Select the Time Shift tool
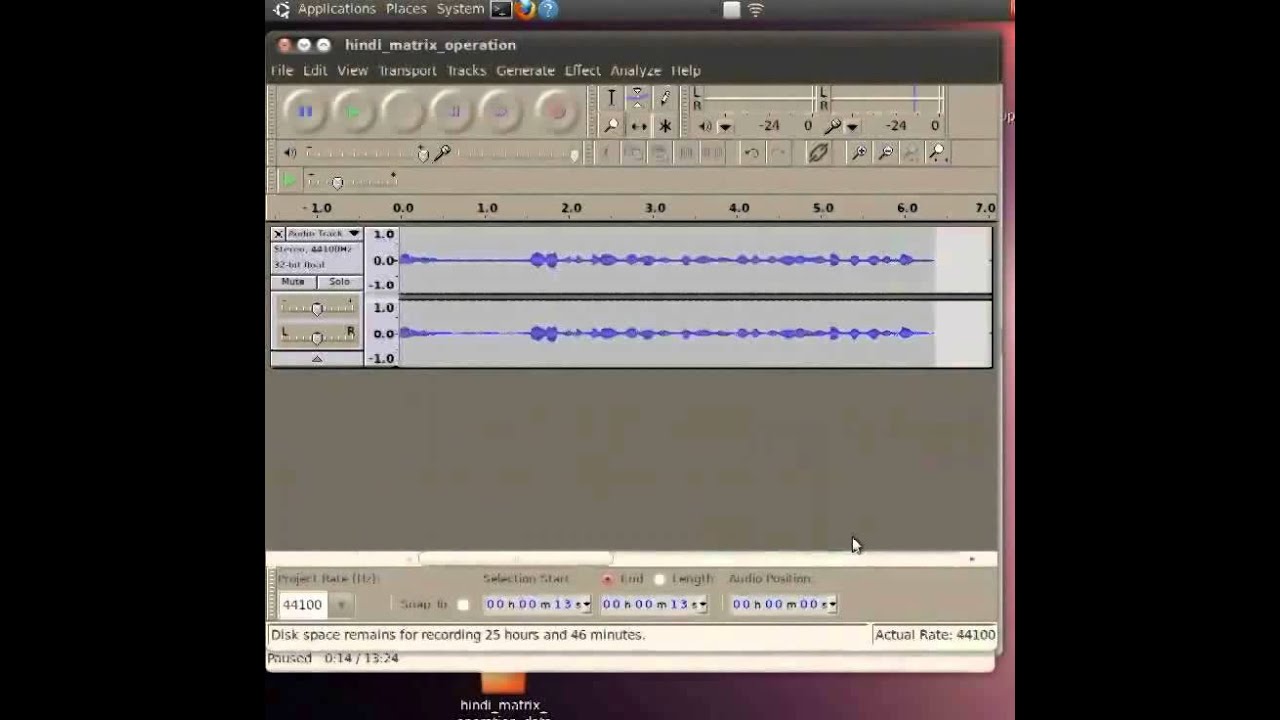1280x720 pixels. (x=638, y=126)
